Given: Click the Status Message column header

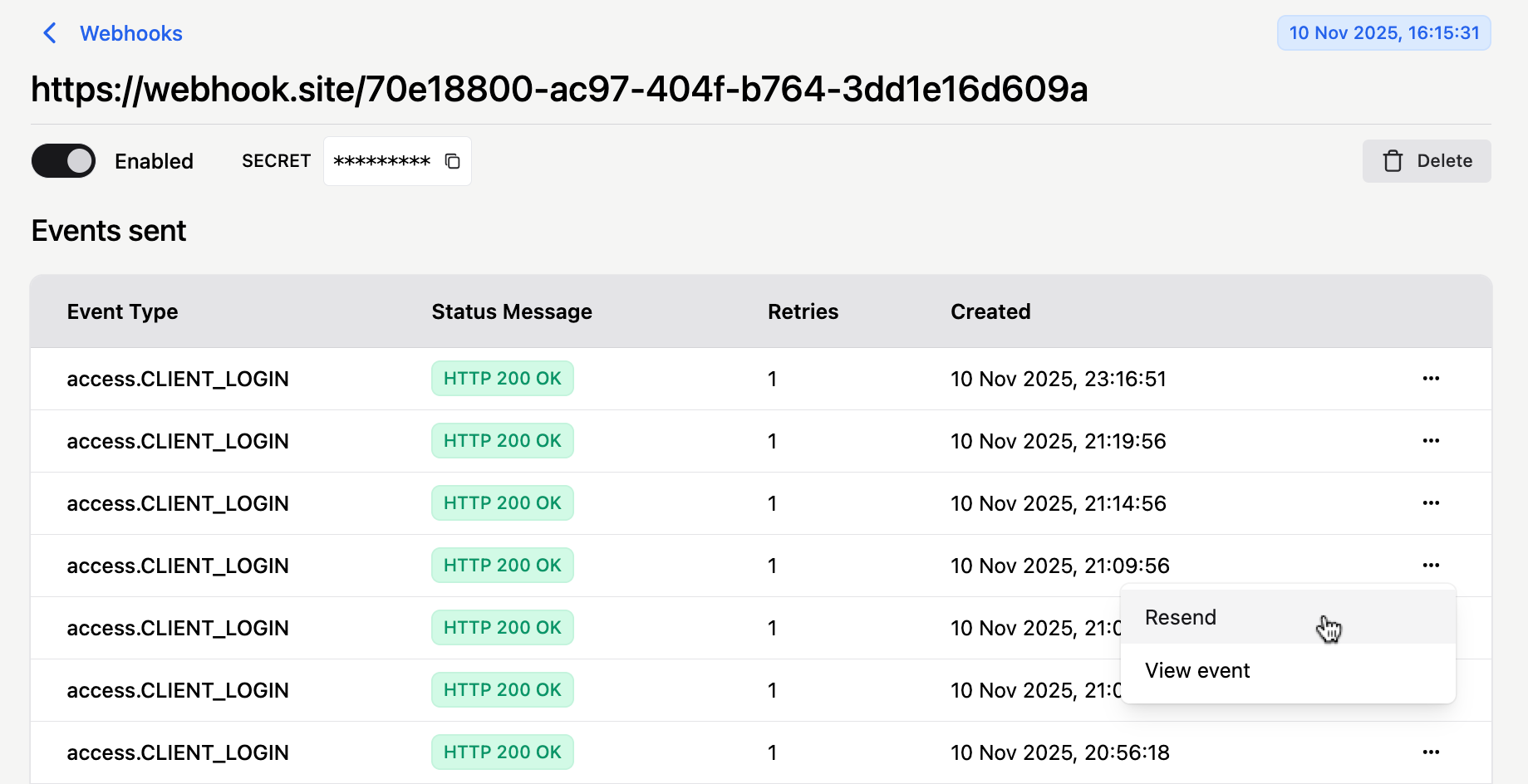Looking at the screenshot, I should [511, 311].
